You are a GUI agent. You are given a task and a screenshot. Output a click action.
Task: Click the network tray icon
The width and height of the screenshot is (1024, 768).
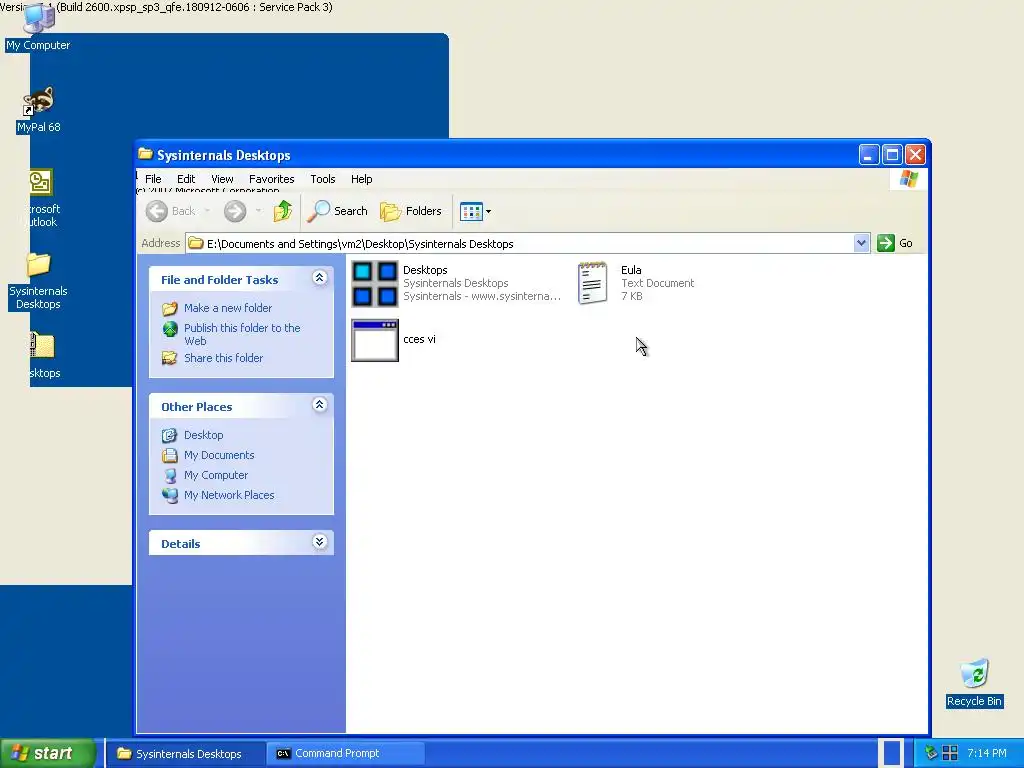click(x=931, y=753)
